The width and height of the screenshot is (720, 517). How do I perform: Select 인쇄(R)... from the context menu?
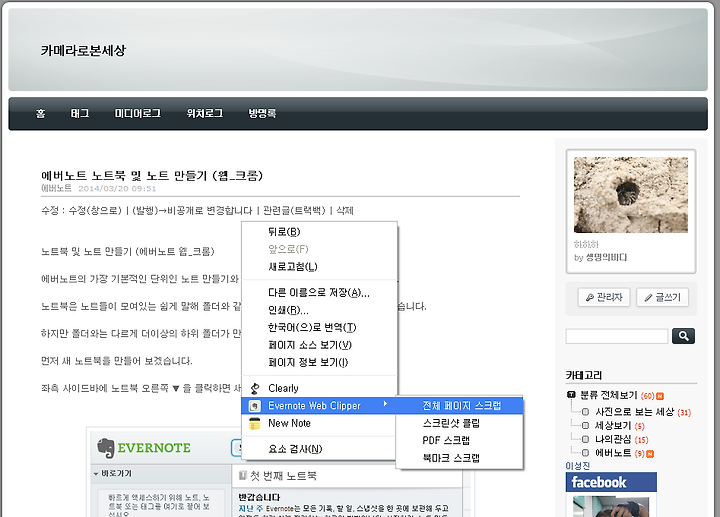(319, 310)
